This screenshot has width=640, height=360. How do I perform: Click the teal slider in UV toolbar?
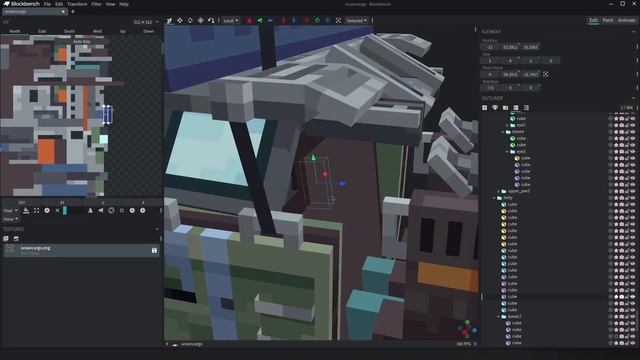pyautogui.click(x=65, y=211)
